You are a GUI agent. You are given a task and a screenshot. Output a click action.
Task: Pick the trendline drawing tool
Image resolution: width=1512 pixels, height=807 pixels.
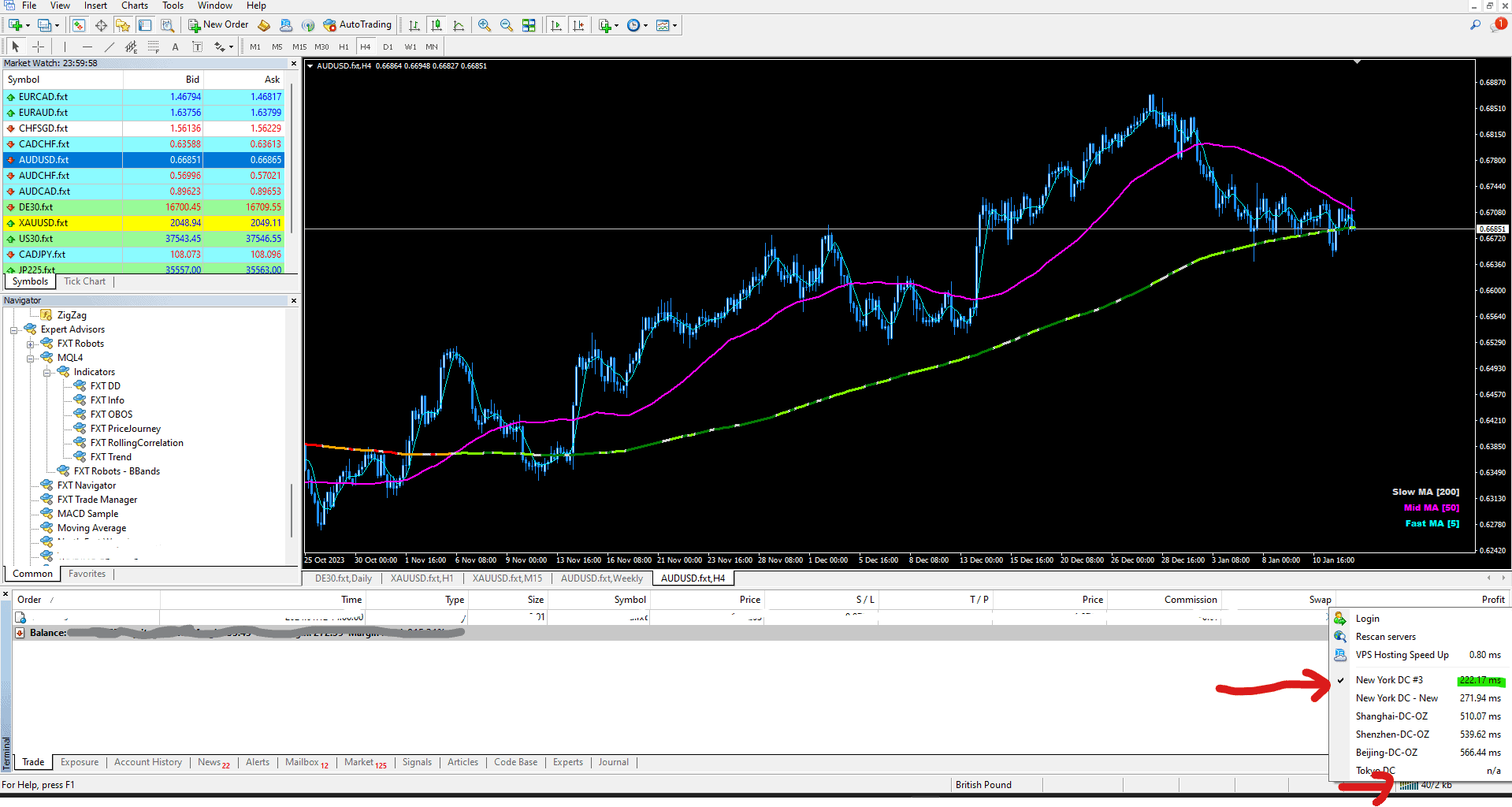pos(110,46)
